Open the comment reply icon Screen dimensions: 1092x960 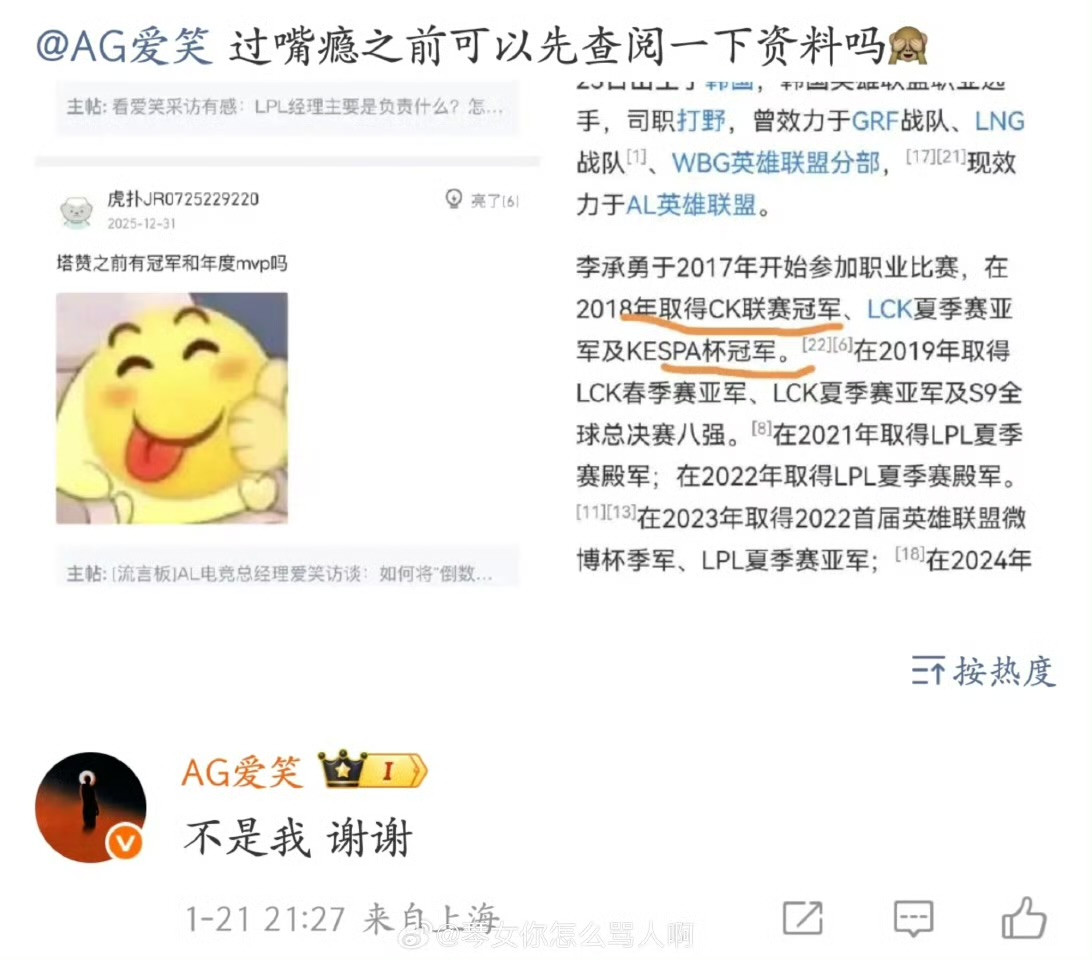click(x=913, y=918)
